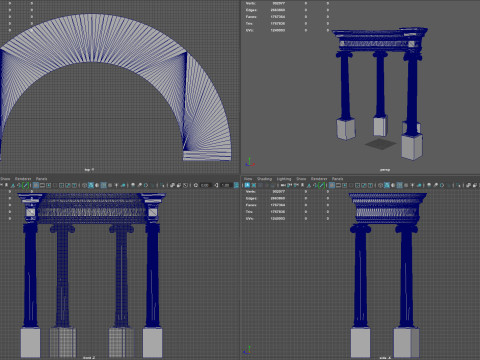Click use default material in side panel
Viewport: 480px width, 360px height.
click(x=393, y=185)
